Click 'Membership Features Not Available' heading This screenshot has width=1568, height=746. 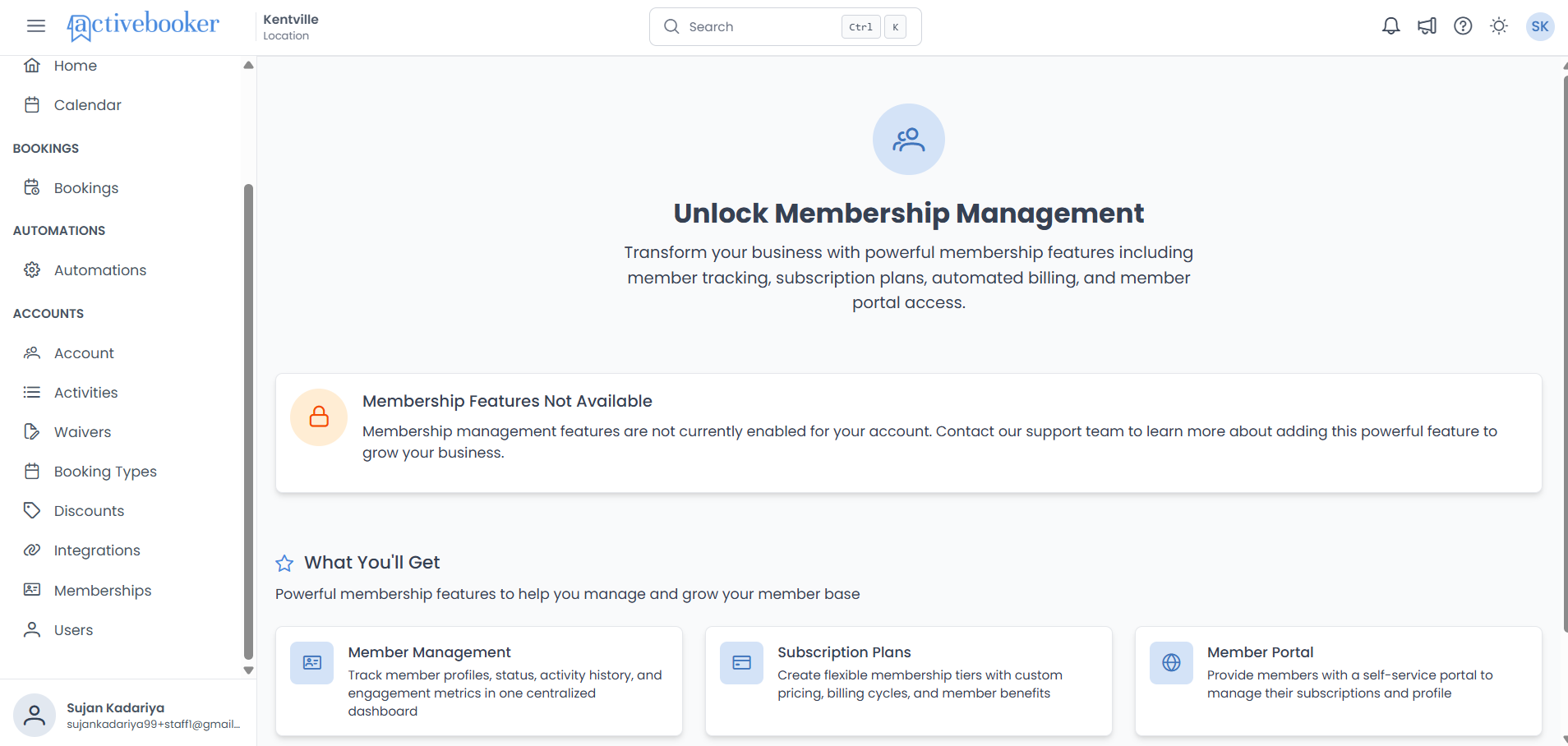click(507, 401)
